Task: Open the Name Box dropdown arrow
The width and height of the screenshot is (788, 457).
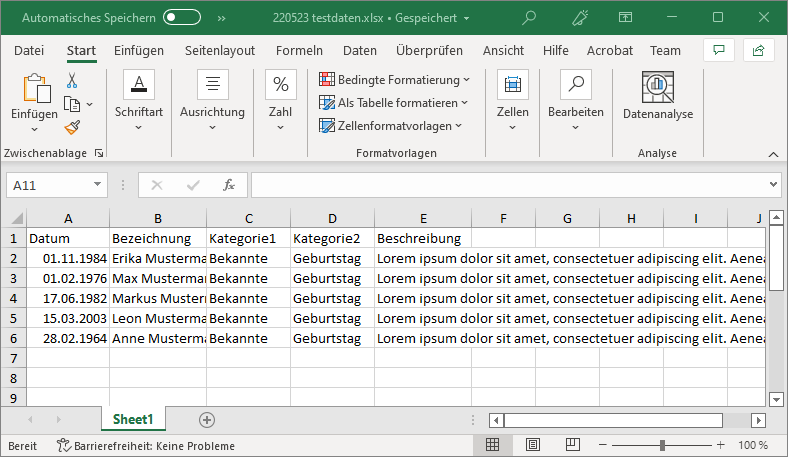Action: 97,185
